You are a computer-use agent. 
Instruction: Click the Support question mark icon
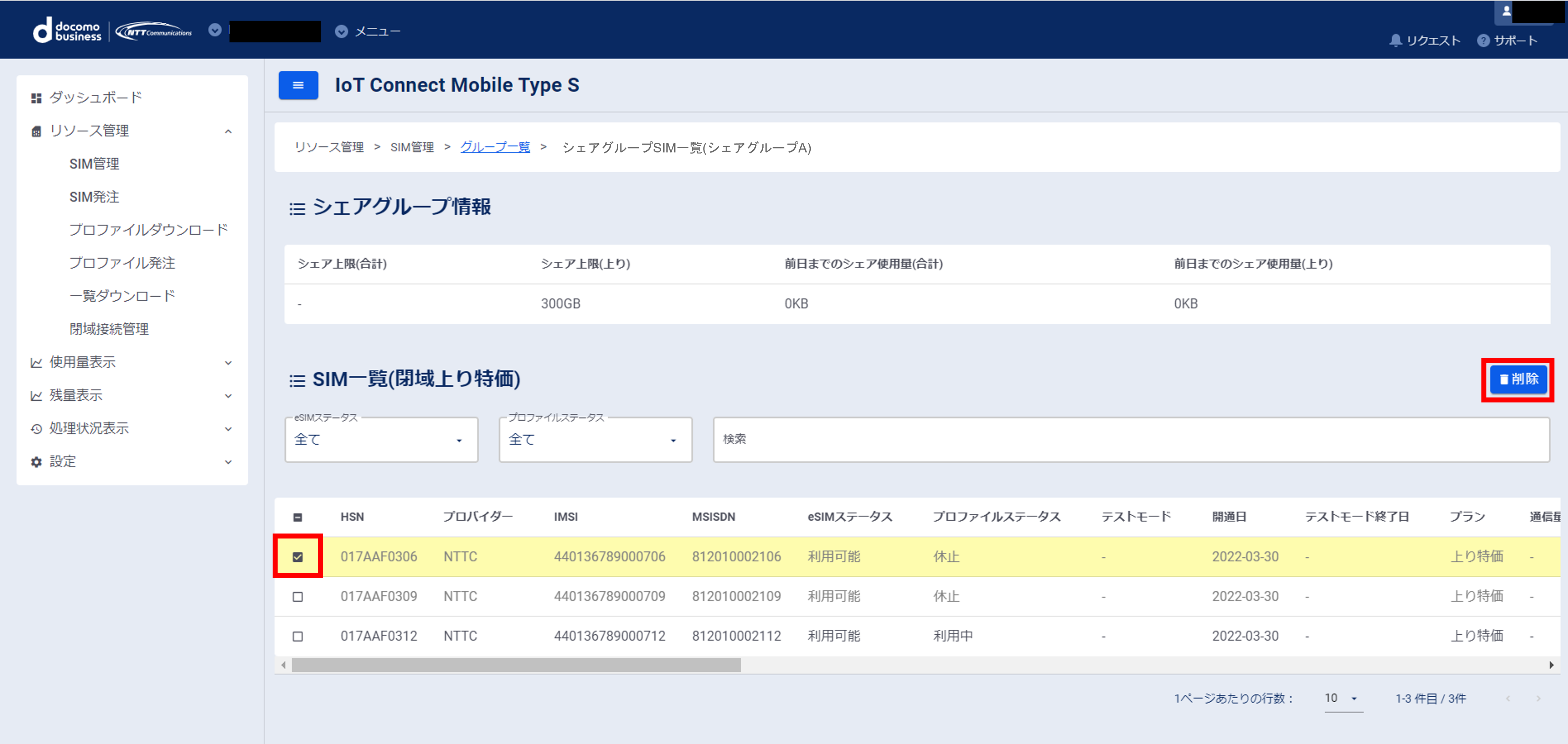[x=1483, y=41]
